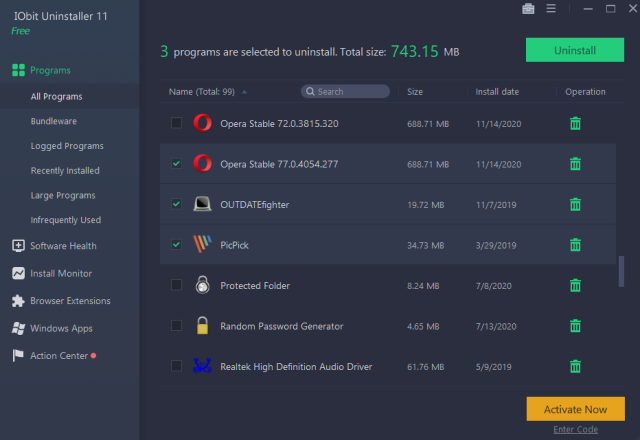Sort by the Install date column header
The image size is (640, 440).
click(497, 92)
